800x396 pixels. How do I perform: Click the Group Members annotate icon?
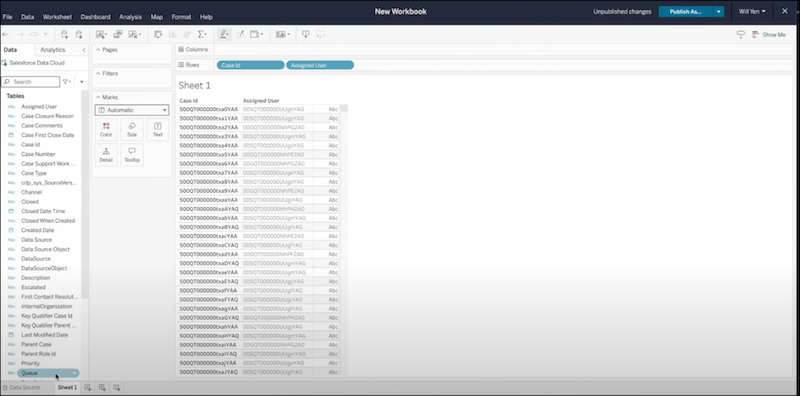pos(240,34)
